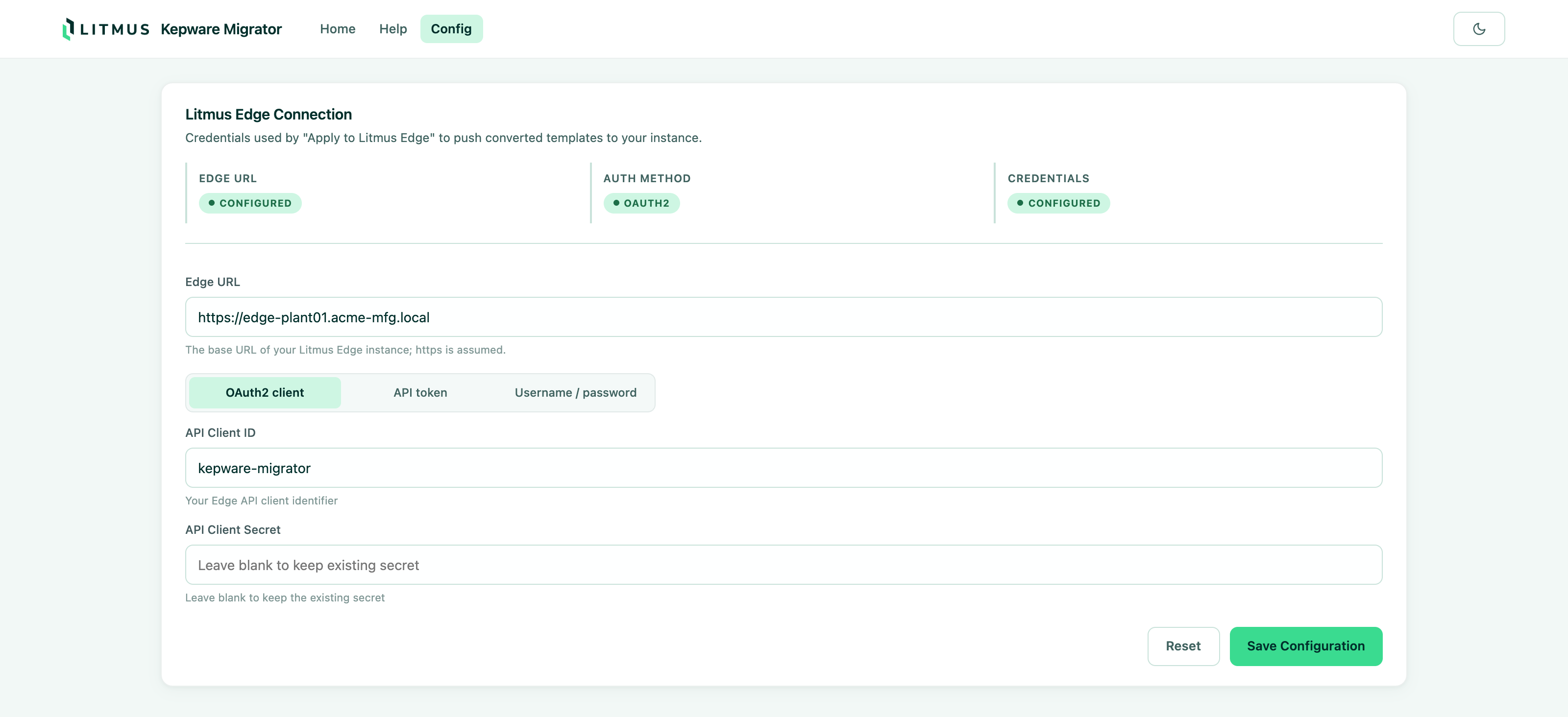Click the Litmus Edge Connection heading
Screen dimensions: 1568x717
point(269,114)
